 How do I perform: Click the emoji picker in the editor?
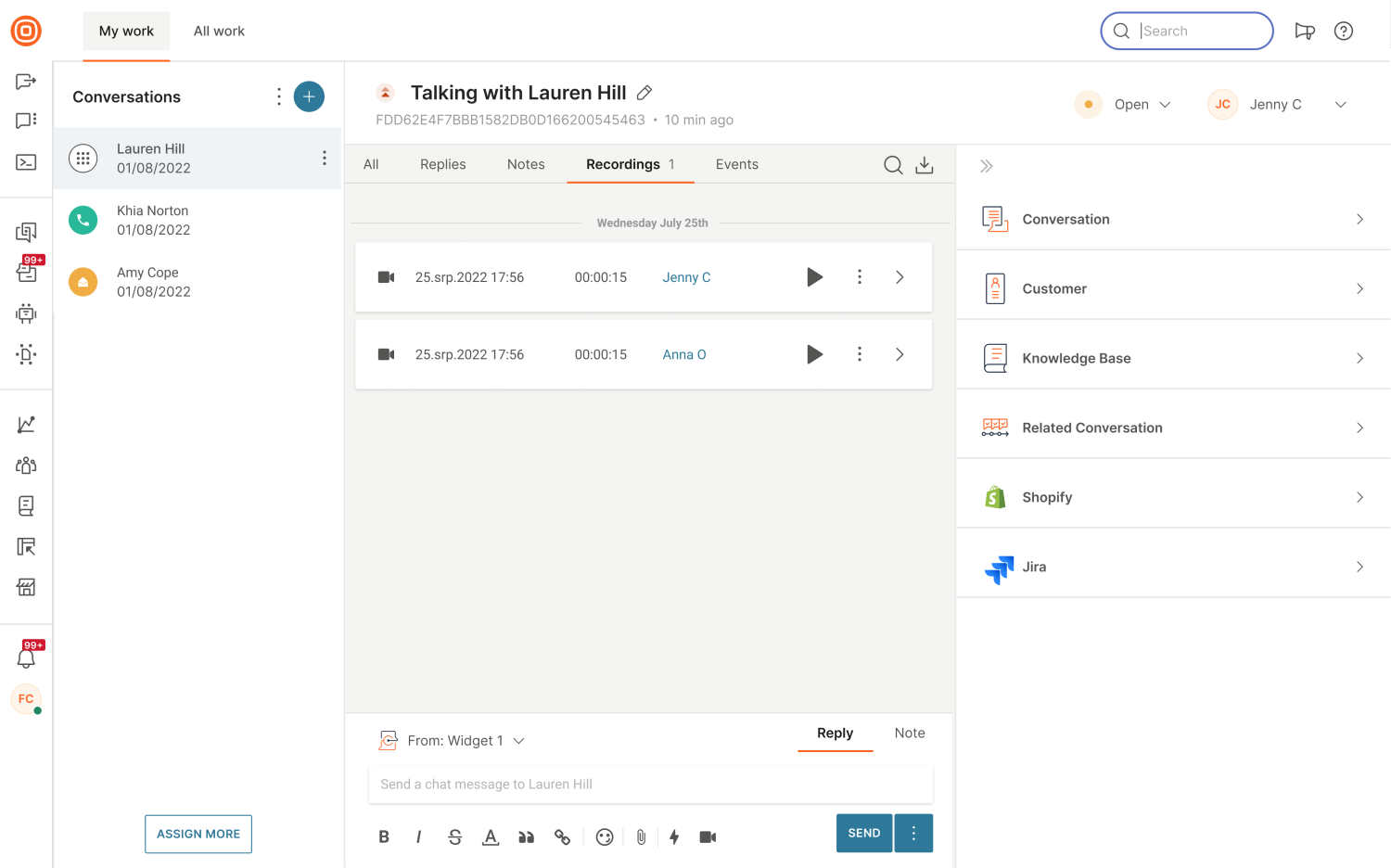[605, 837]
